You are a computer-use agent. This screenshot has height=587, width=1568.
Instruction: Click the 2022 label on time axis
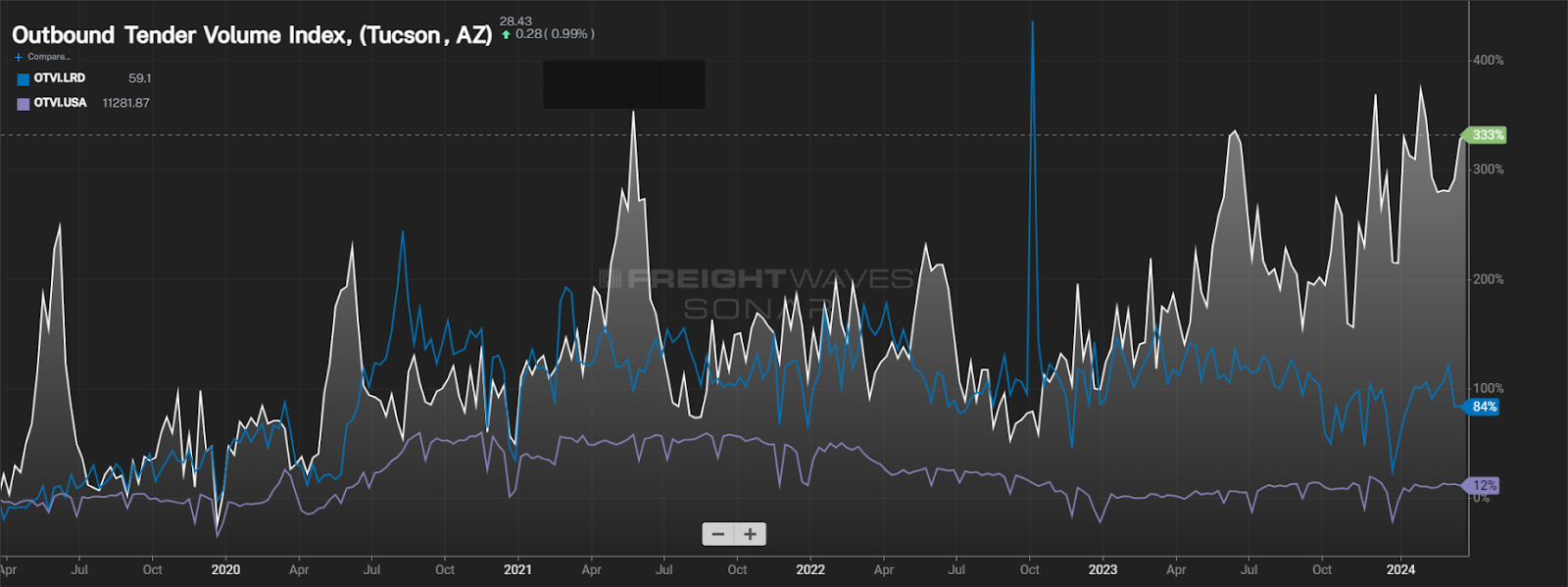(x=810, y=569)
